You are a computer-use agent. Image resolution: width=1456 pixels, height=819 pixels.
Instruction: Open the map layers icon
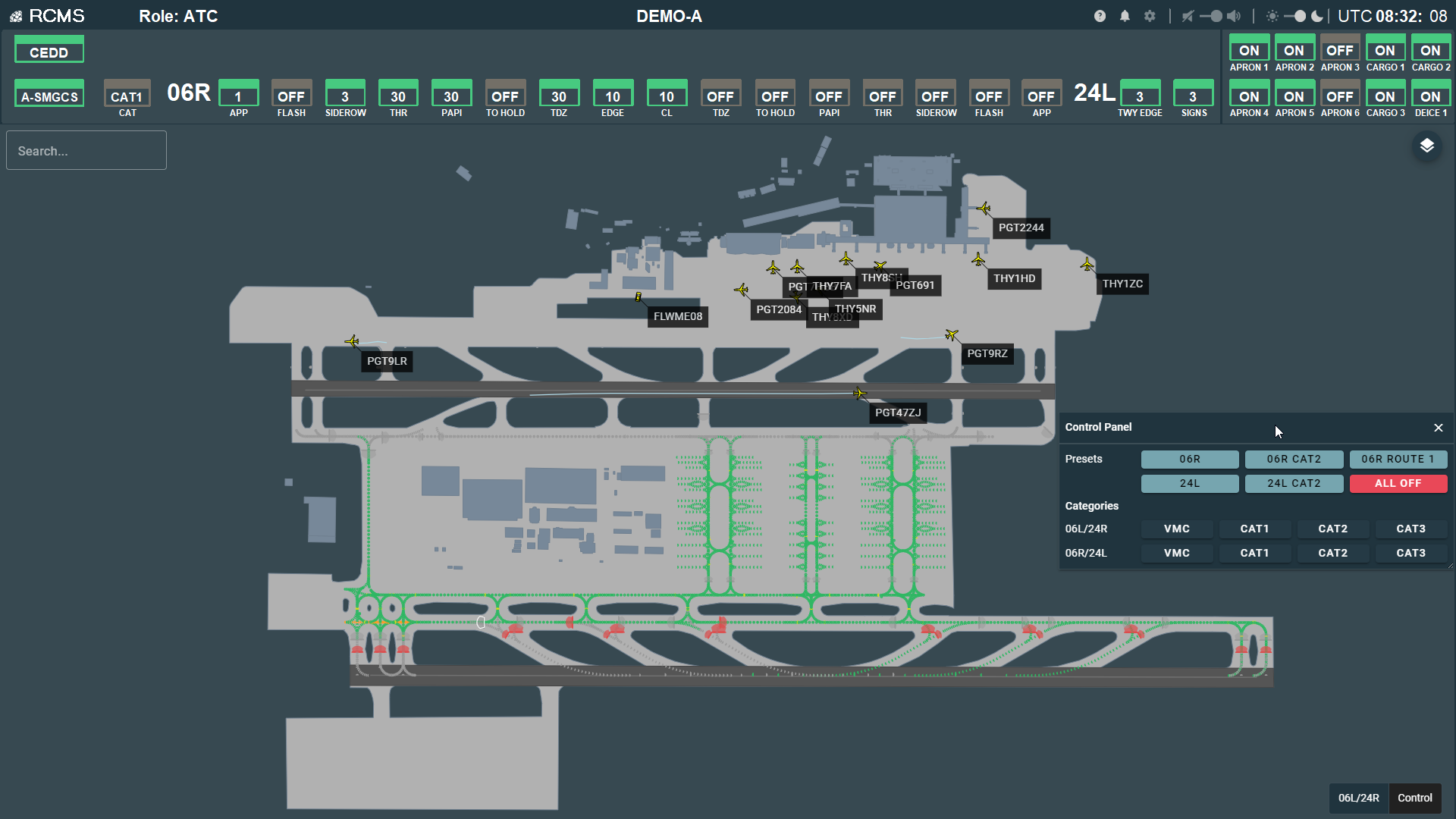point(1426,146)
